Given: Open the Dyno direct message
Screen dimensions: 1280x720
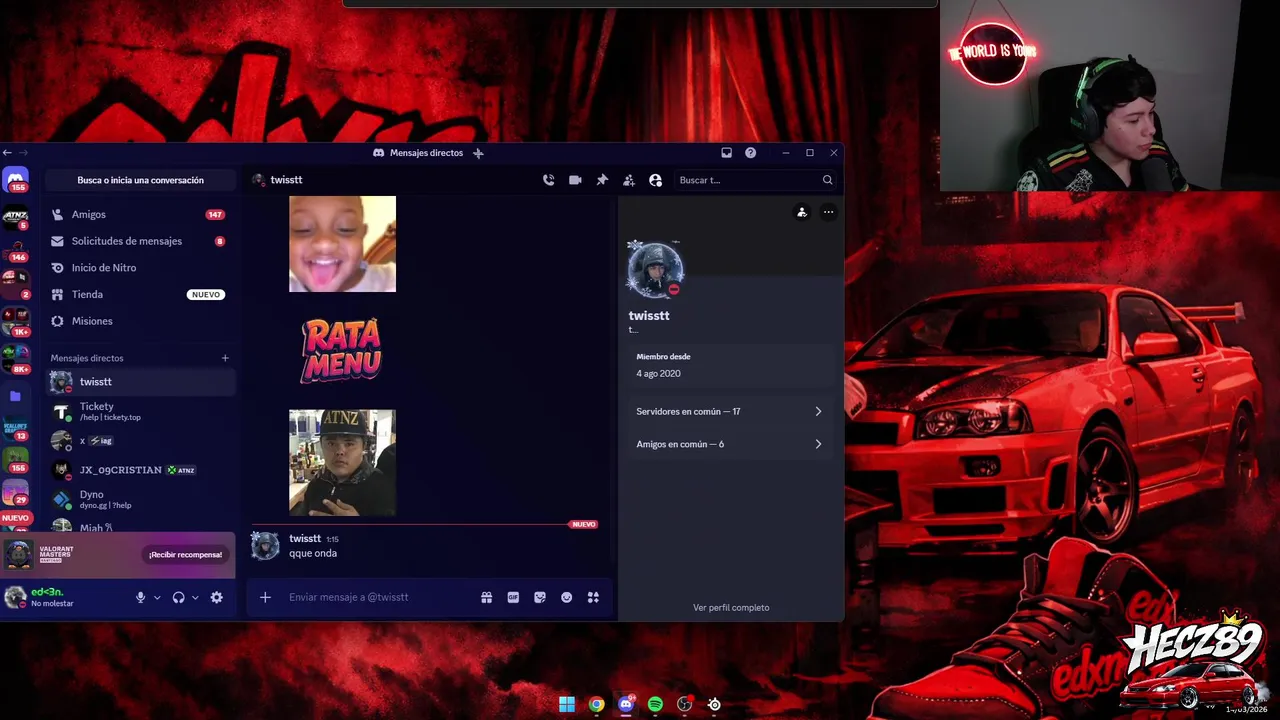Looking at the screenshot, I should (x=139, y=499).
